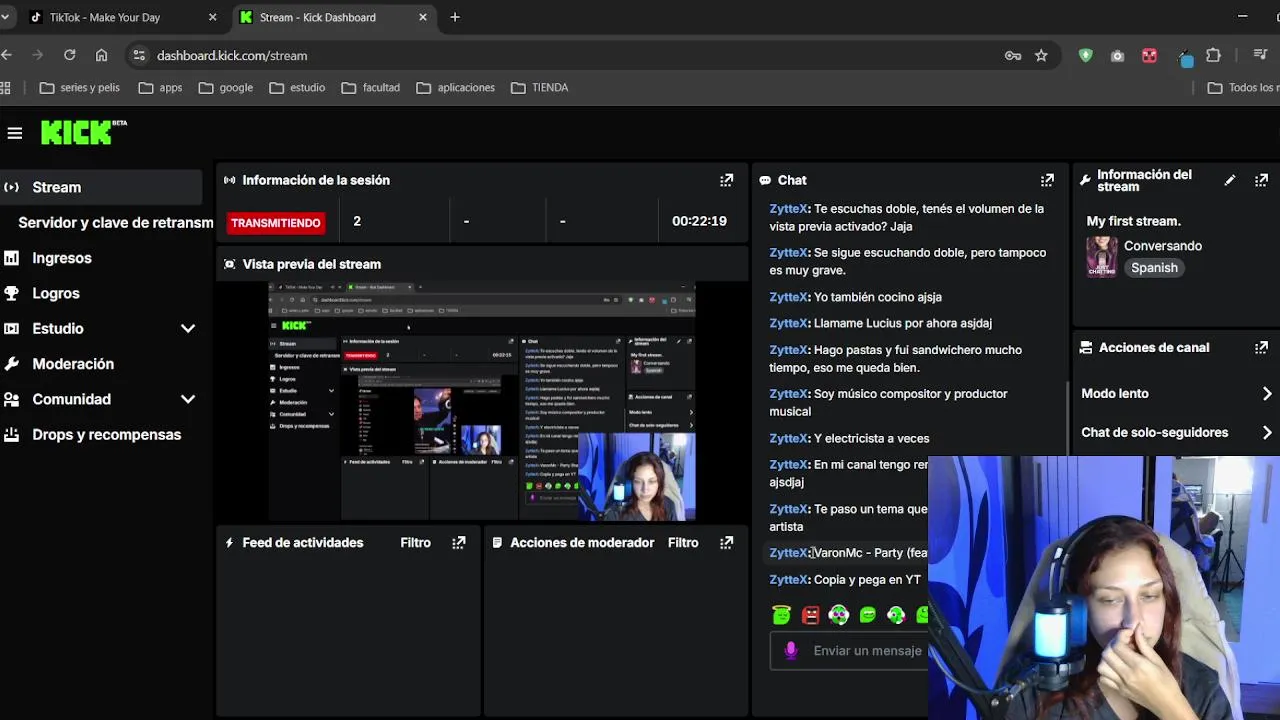1280x720 pixels.
Task: Open the password key icon in address bar
Action: pyautogui.click(x=1013, y=55)
